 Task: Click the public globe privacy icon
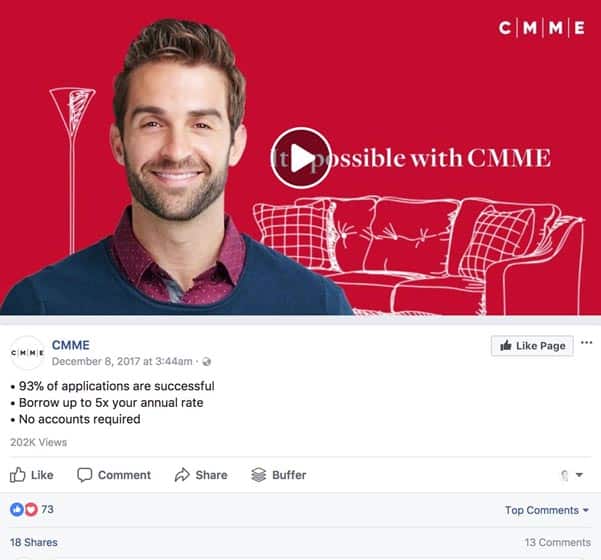click(x=207, y=361)
